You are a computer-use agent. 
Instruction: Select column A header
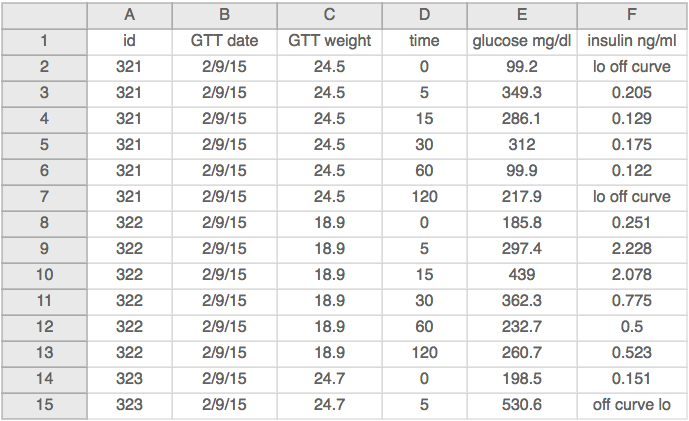[x=129, y=15]
